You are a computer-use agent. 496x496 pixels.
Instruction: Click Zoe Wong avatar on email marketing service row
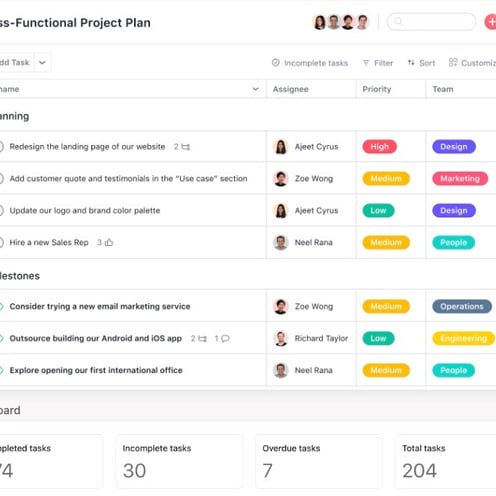point(281,306)
